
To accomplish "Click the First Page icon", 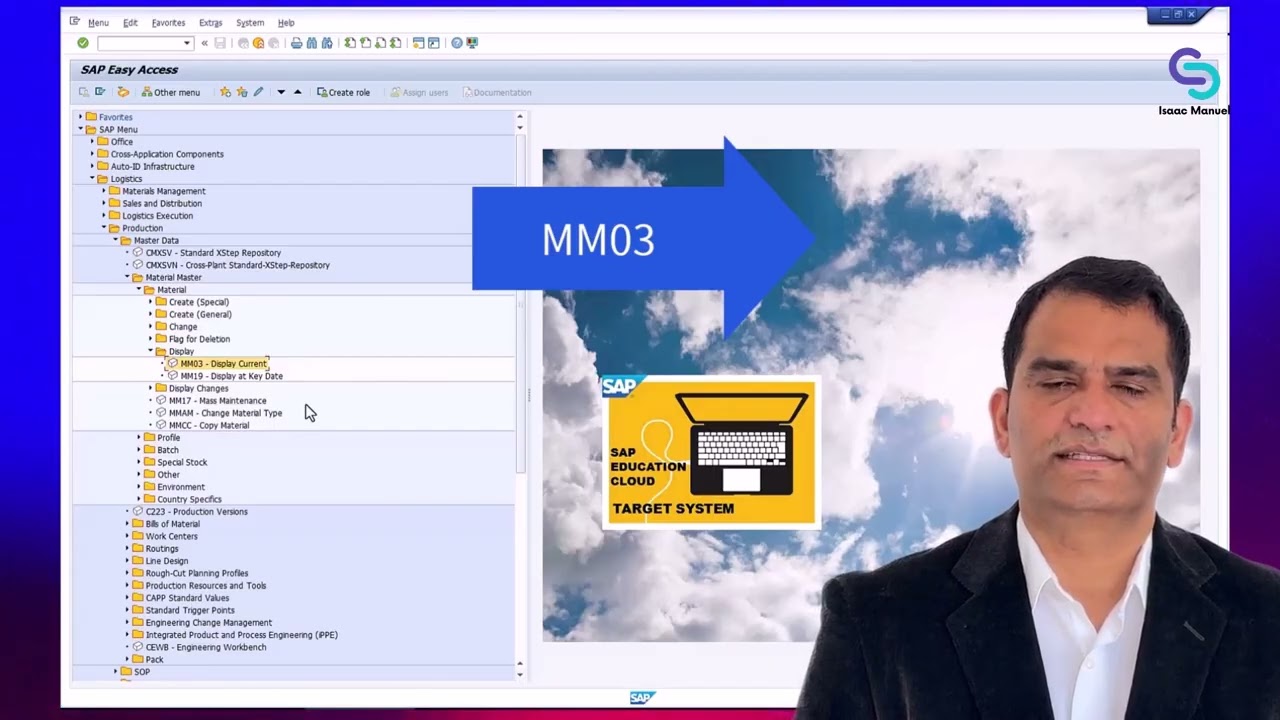I will [349, 43].
